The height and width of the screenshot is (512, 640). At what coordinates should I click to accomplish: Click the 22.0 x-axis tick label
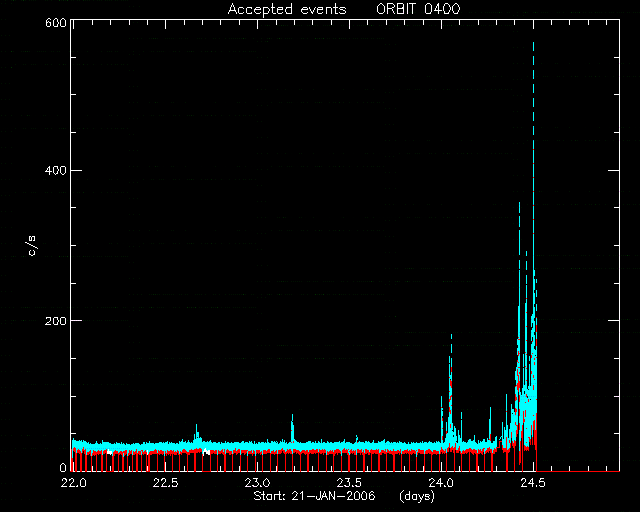[x=73, y=483]
